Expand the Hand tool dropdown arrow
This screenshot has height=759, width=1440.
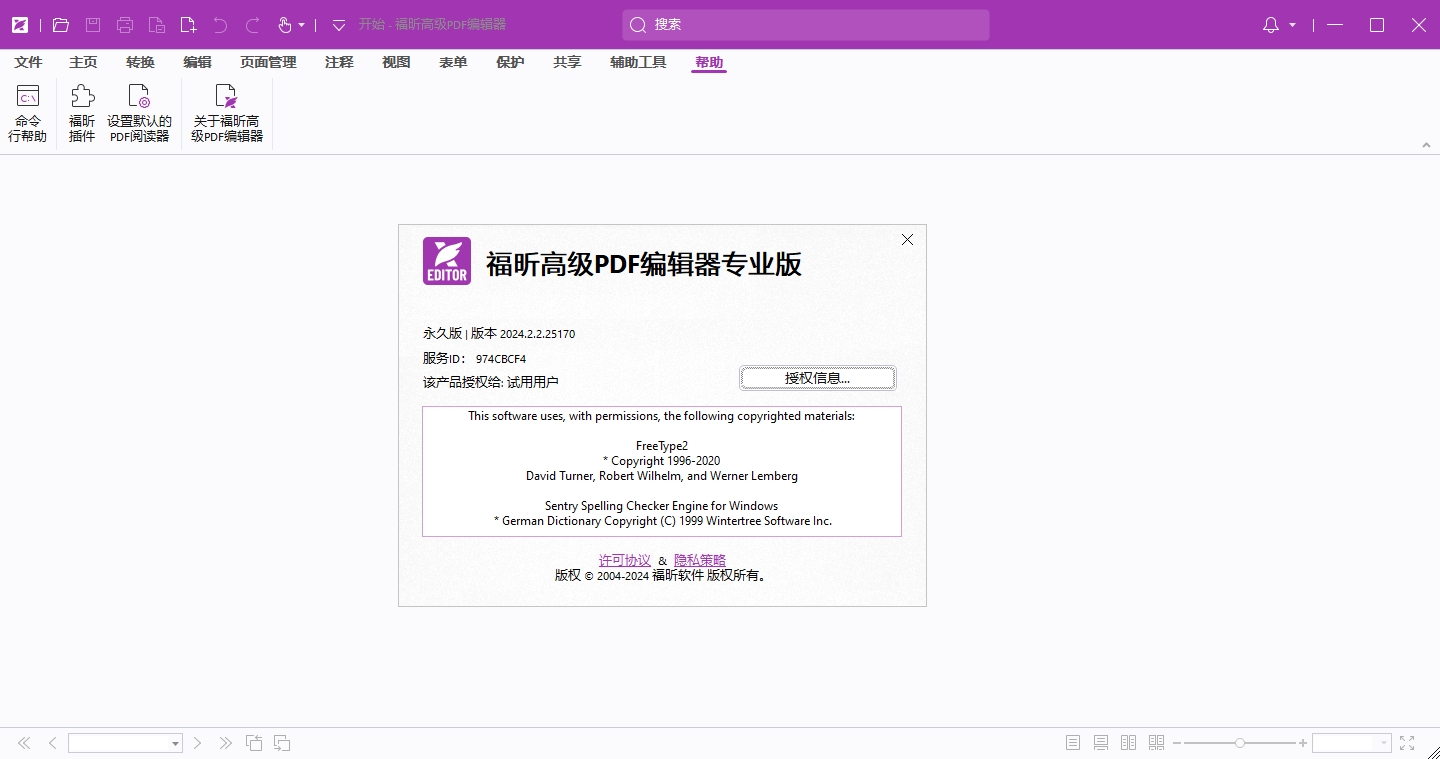click(301, 25)
